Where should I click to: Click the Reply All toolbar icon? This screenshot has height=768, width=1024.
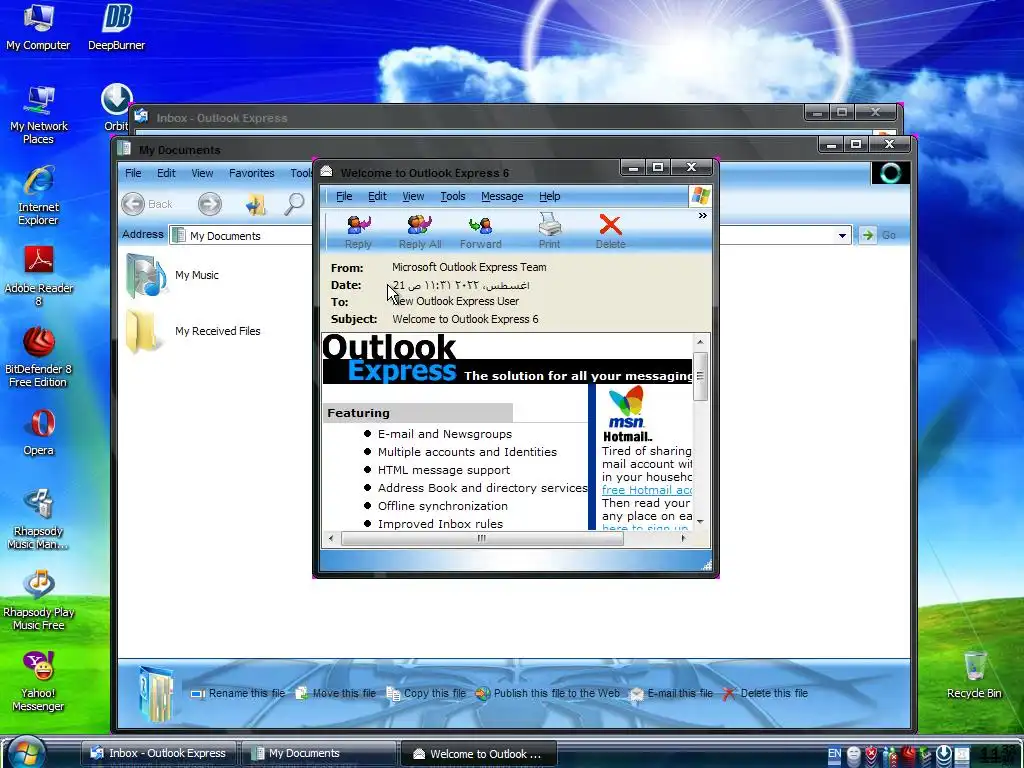click(x=419, y=232)
